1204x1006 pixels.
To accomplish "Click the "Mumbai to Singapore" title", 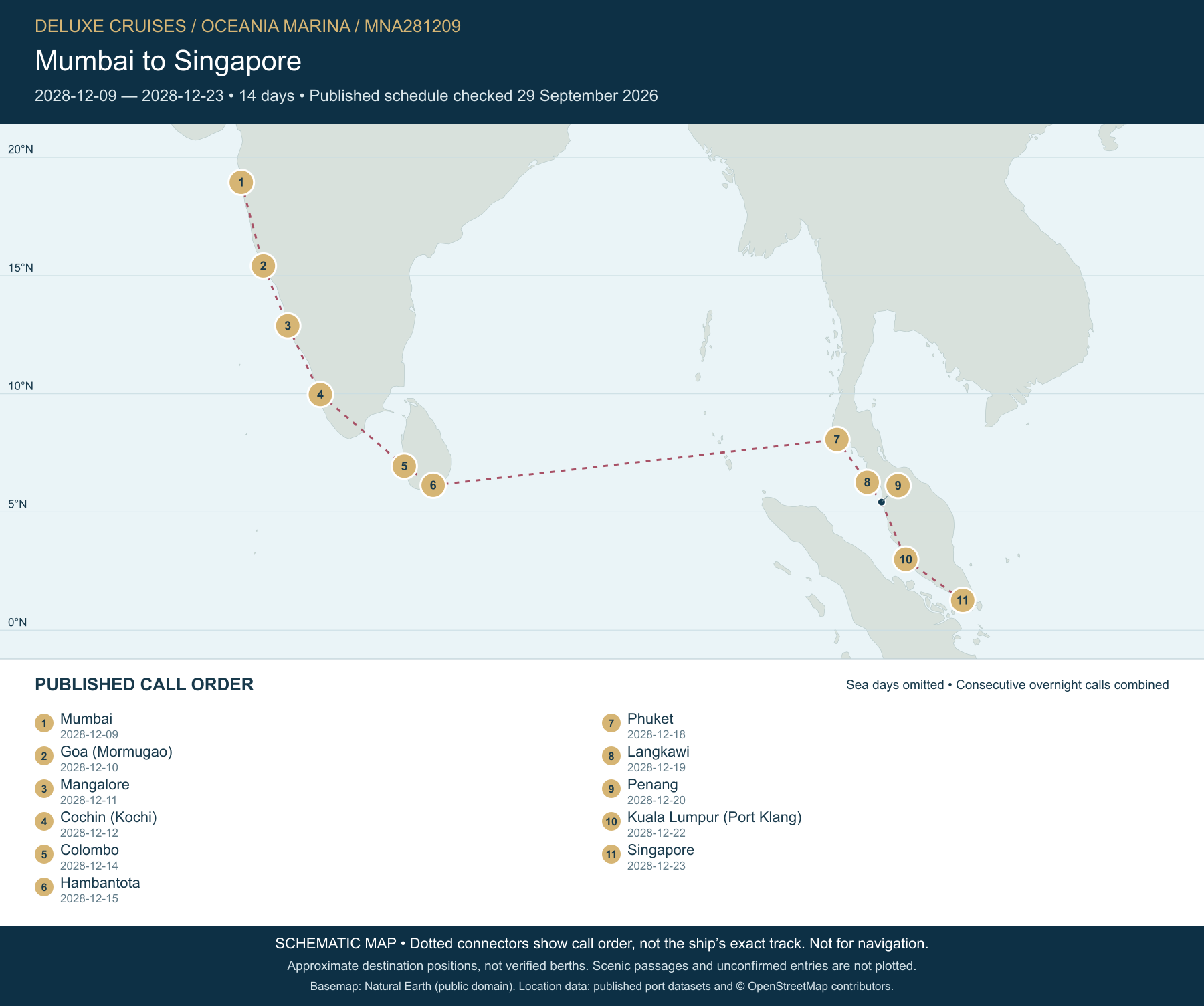I will [x=168, y=61].
